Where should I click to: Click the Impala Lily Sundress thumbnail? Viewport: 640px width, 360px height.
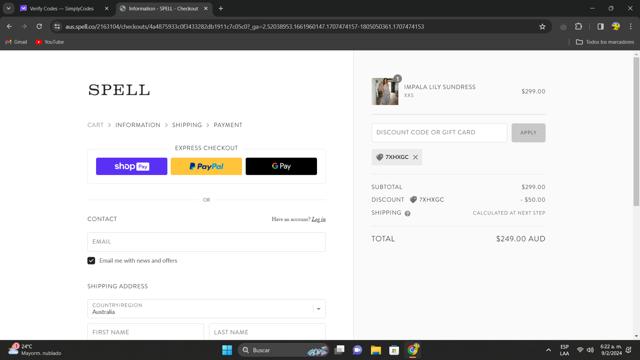tap(385, 91)
